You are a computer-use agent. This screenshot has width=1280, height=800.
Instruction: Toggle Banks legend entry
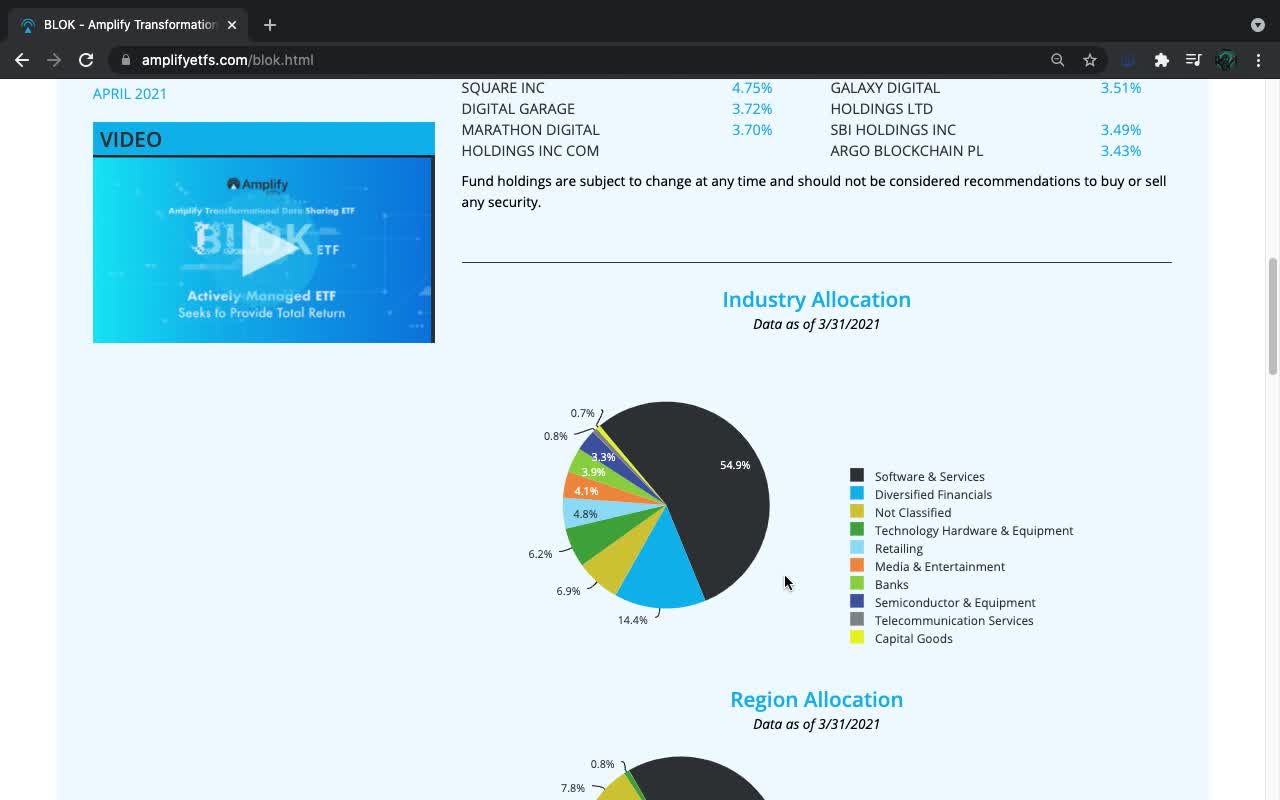pos(879,584)
